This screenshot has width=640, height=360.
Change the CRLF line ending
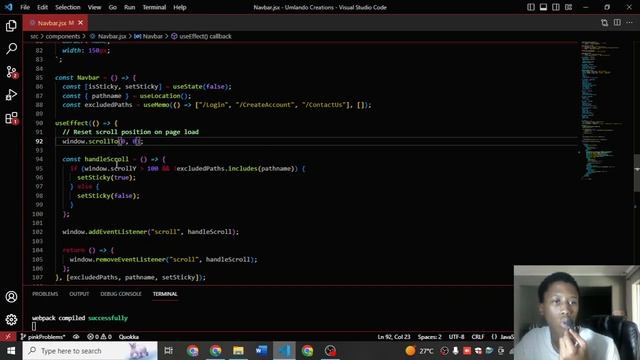478,337
